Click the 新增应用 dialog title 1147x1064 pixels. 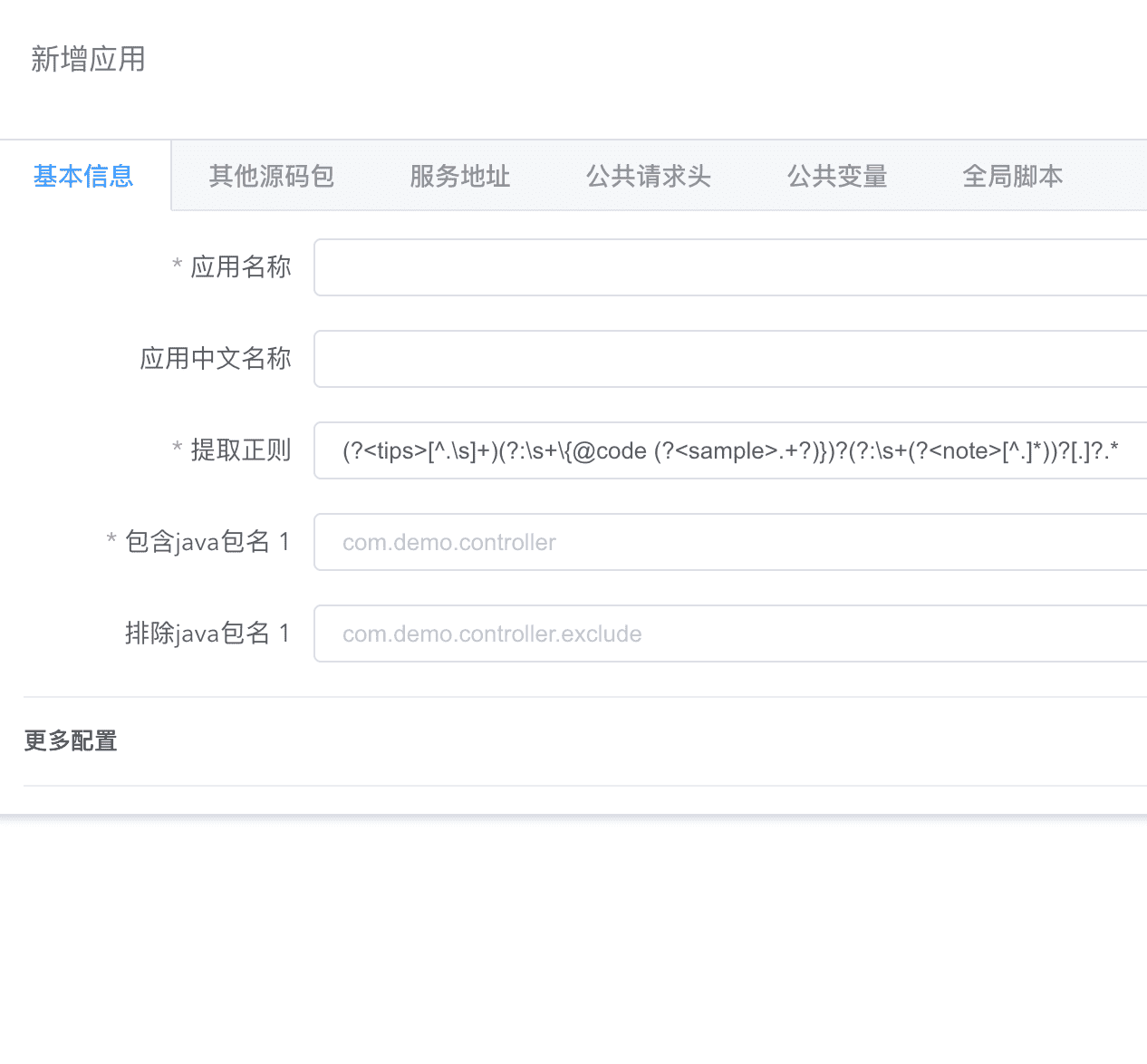88,60
